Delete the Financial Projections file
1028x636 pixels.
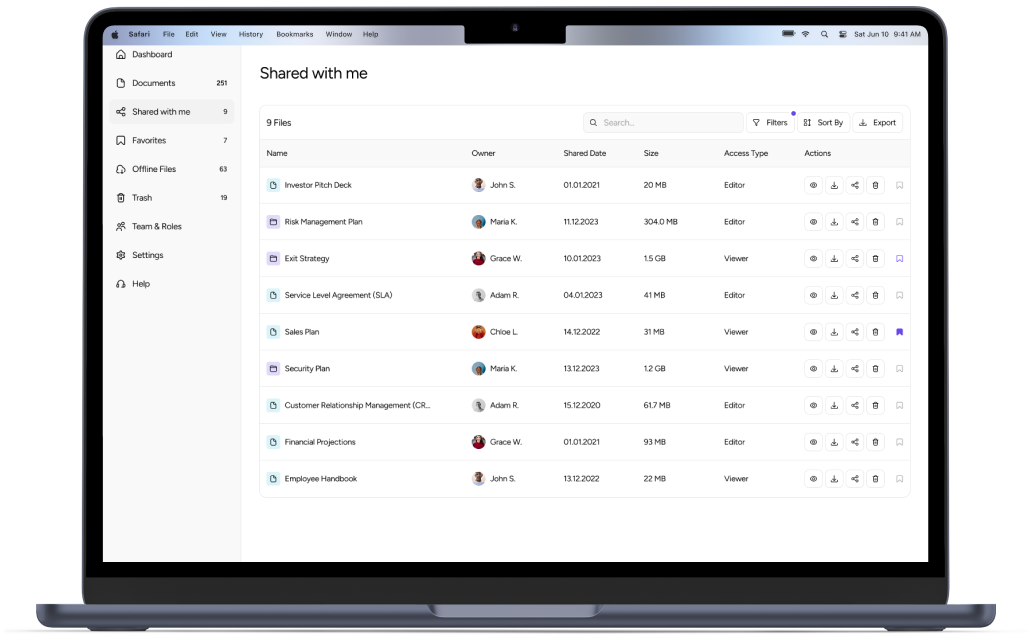tap(875, 443)
